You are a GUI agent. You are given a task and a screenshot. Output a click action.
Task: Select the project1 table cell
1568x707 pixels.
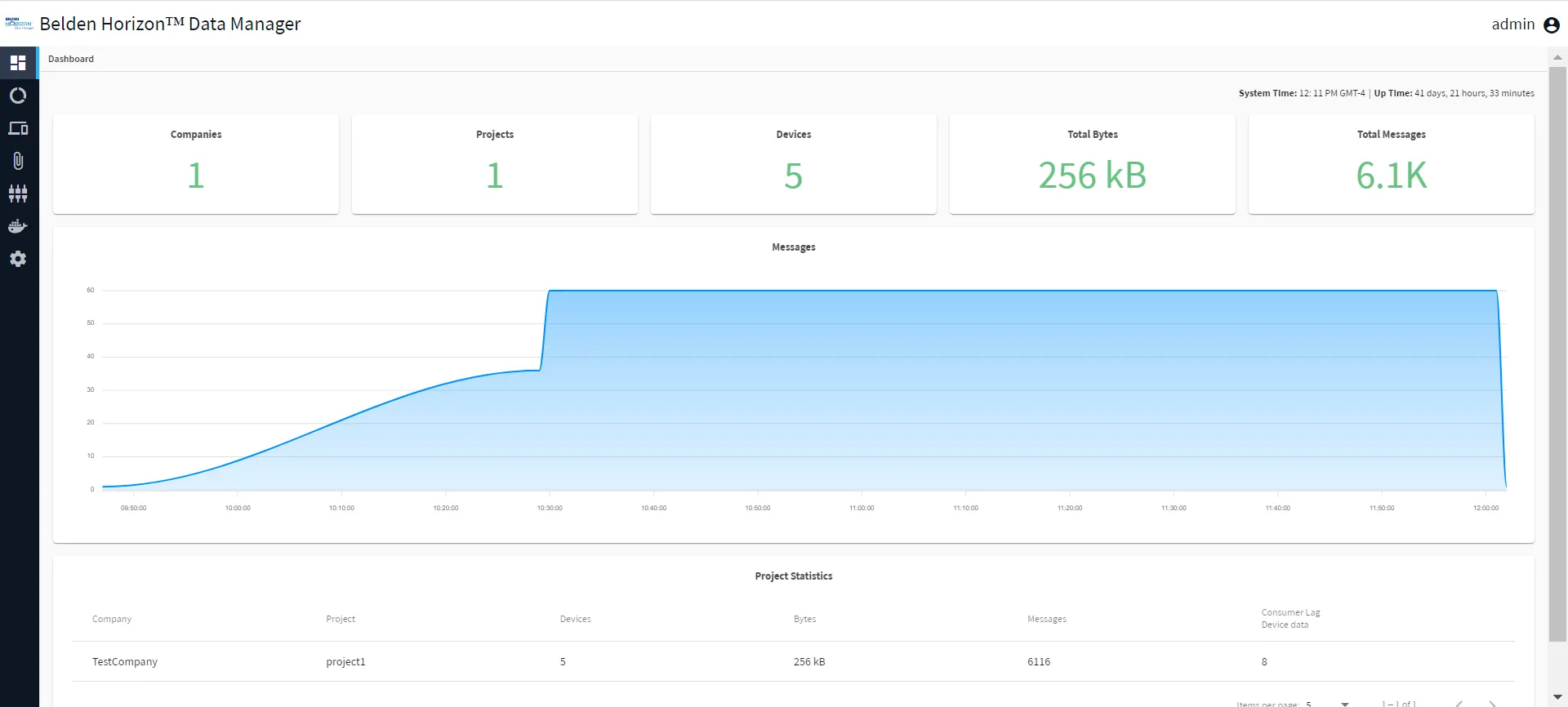(x=346, y=662)
